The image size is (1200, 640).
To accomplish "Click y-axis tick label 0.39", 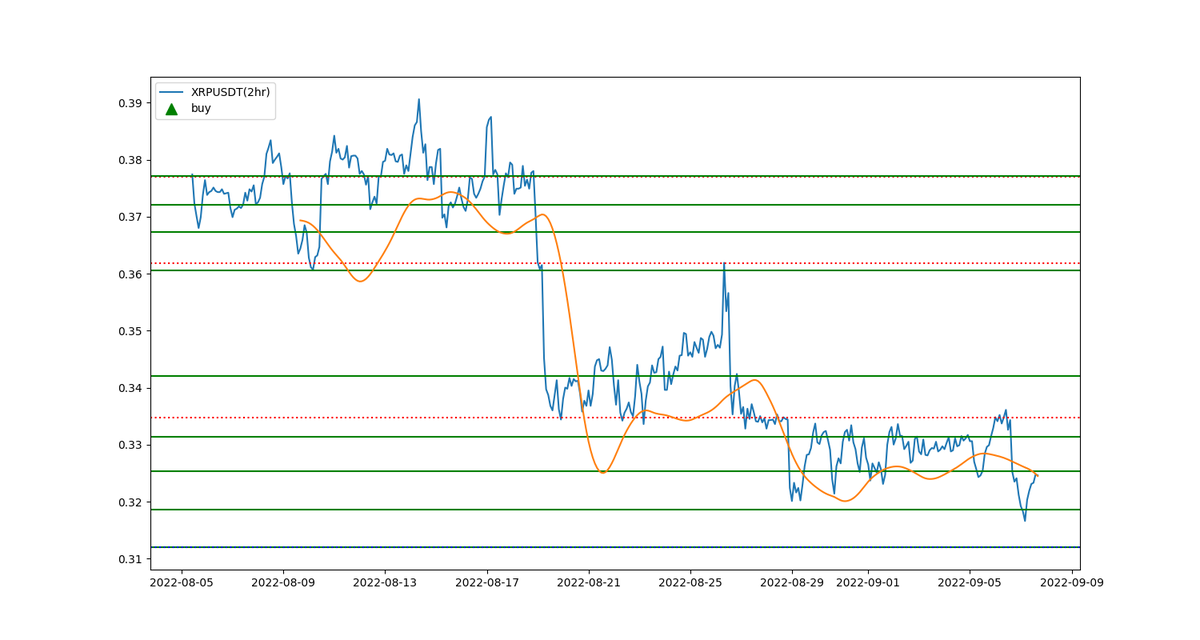I will tap(130, 103).
